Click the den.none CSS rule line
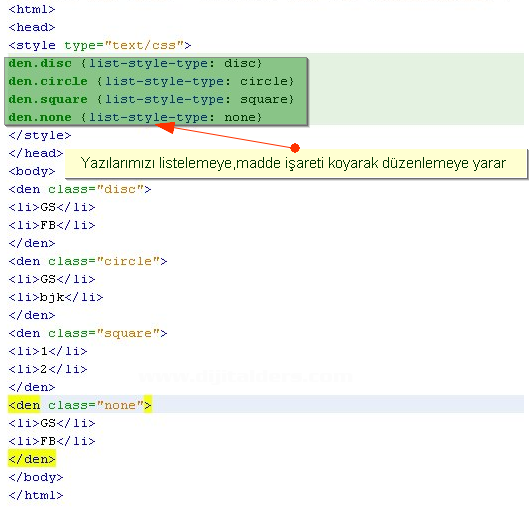Image resolution: width=529 pixels, height=510 pixels. coord(135,117)
